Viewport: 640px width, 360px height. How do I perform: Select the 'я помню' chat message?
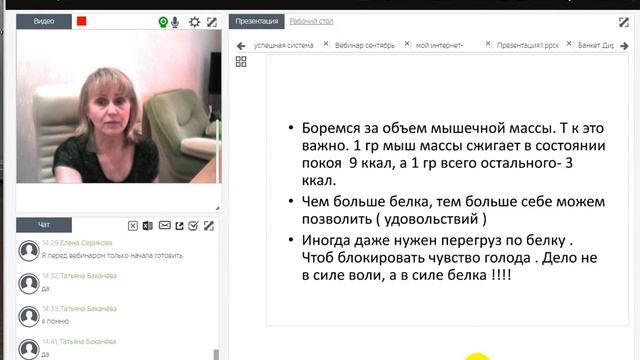(56, 322)
